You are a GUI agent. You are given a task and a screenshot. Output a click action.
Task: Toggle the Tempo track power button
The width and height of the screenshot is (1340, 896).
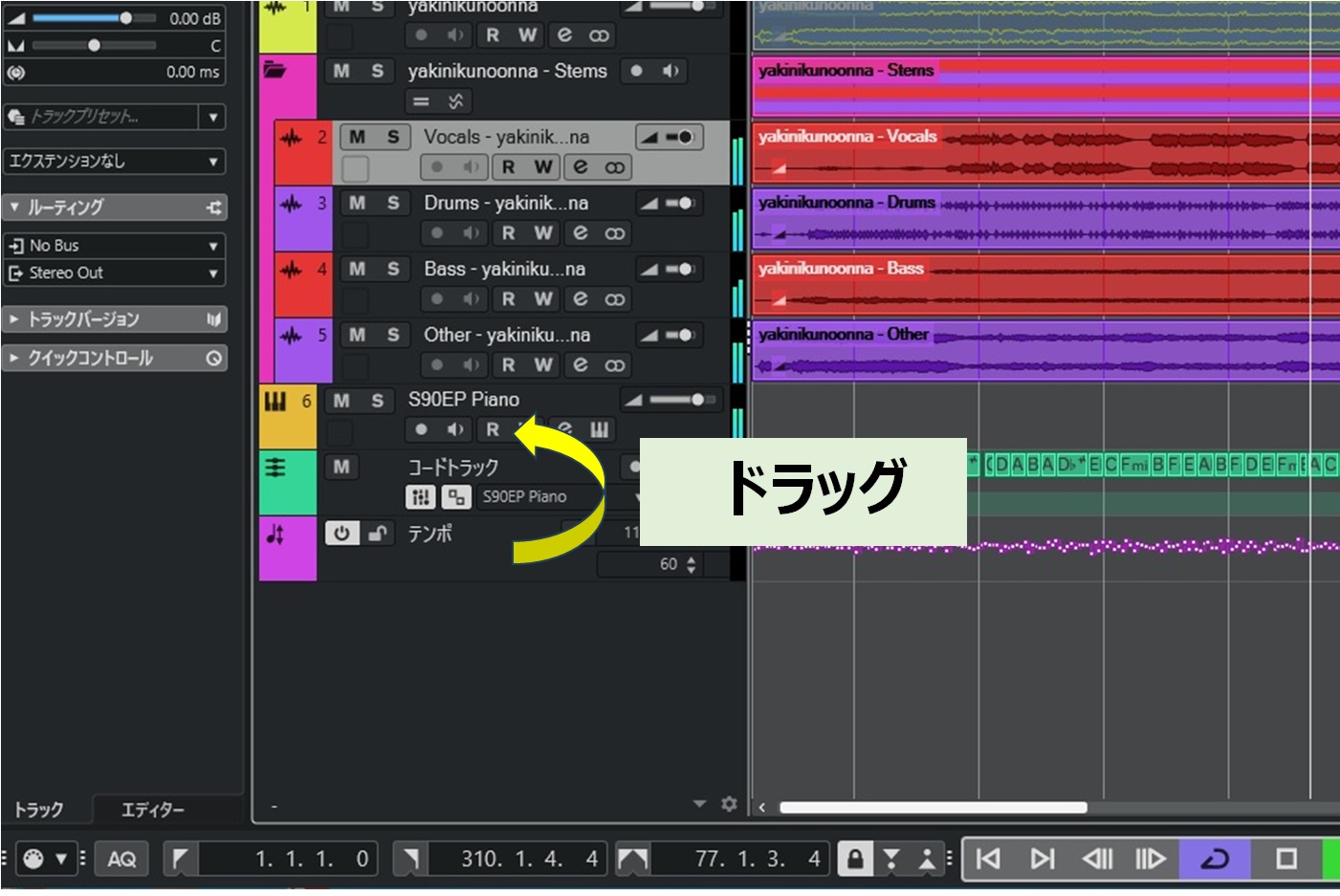point(341,534)
